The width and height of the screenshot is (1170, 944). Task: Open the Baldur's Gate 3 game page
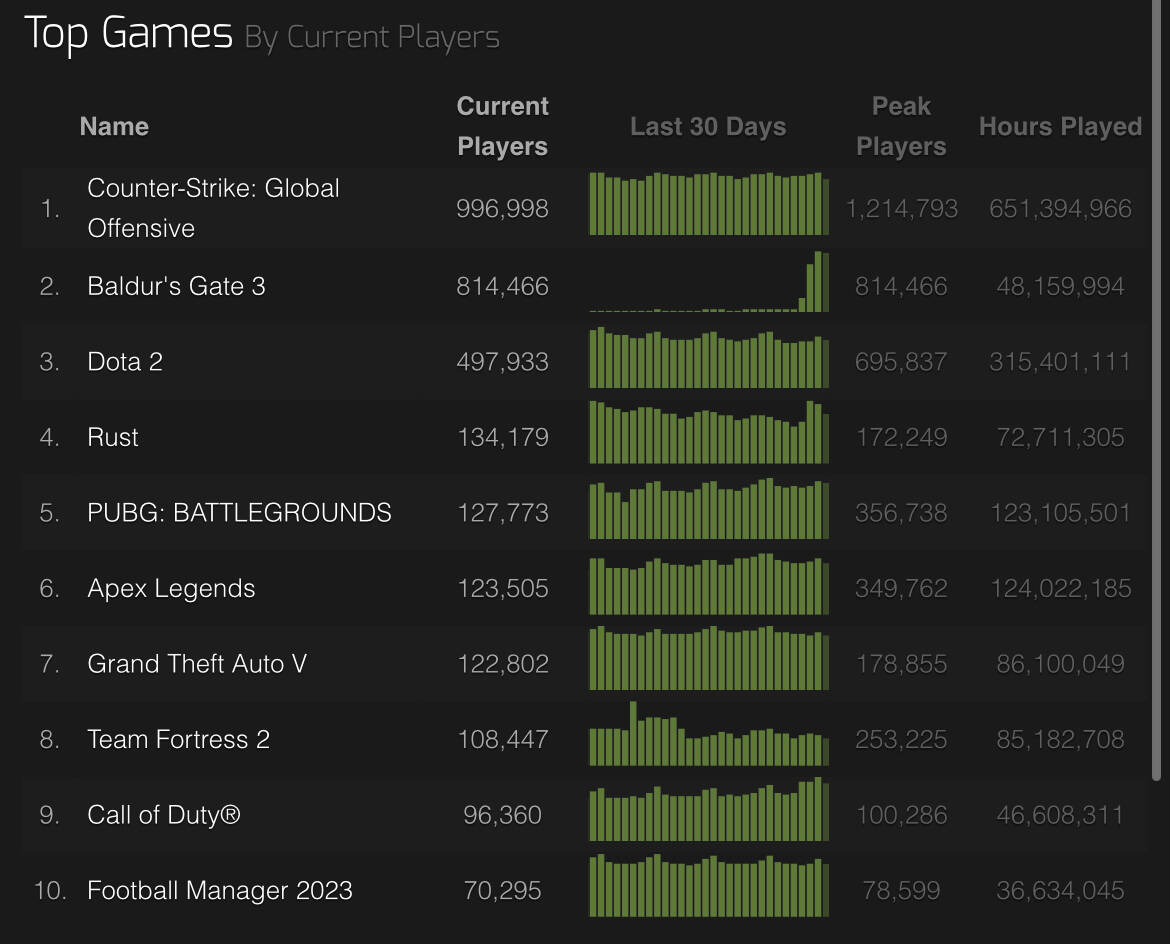pyautogui.click(x=176, y=287)
